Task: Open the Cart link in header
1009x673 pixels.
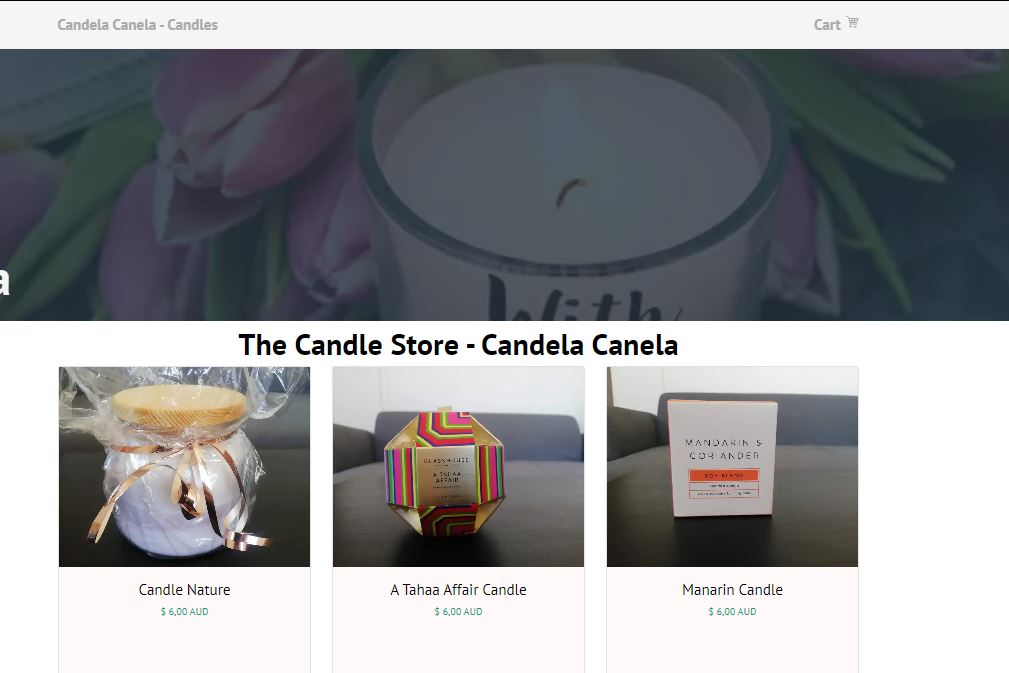Action: pyautogui.click(x=835, y=24)
